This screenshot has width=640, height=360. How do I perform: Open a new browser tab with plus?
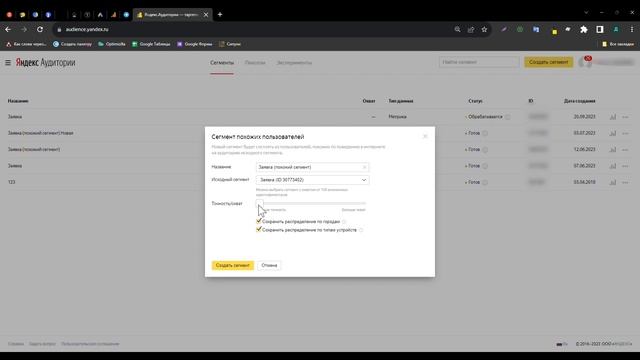coord(220,14)
